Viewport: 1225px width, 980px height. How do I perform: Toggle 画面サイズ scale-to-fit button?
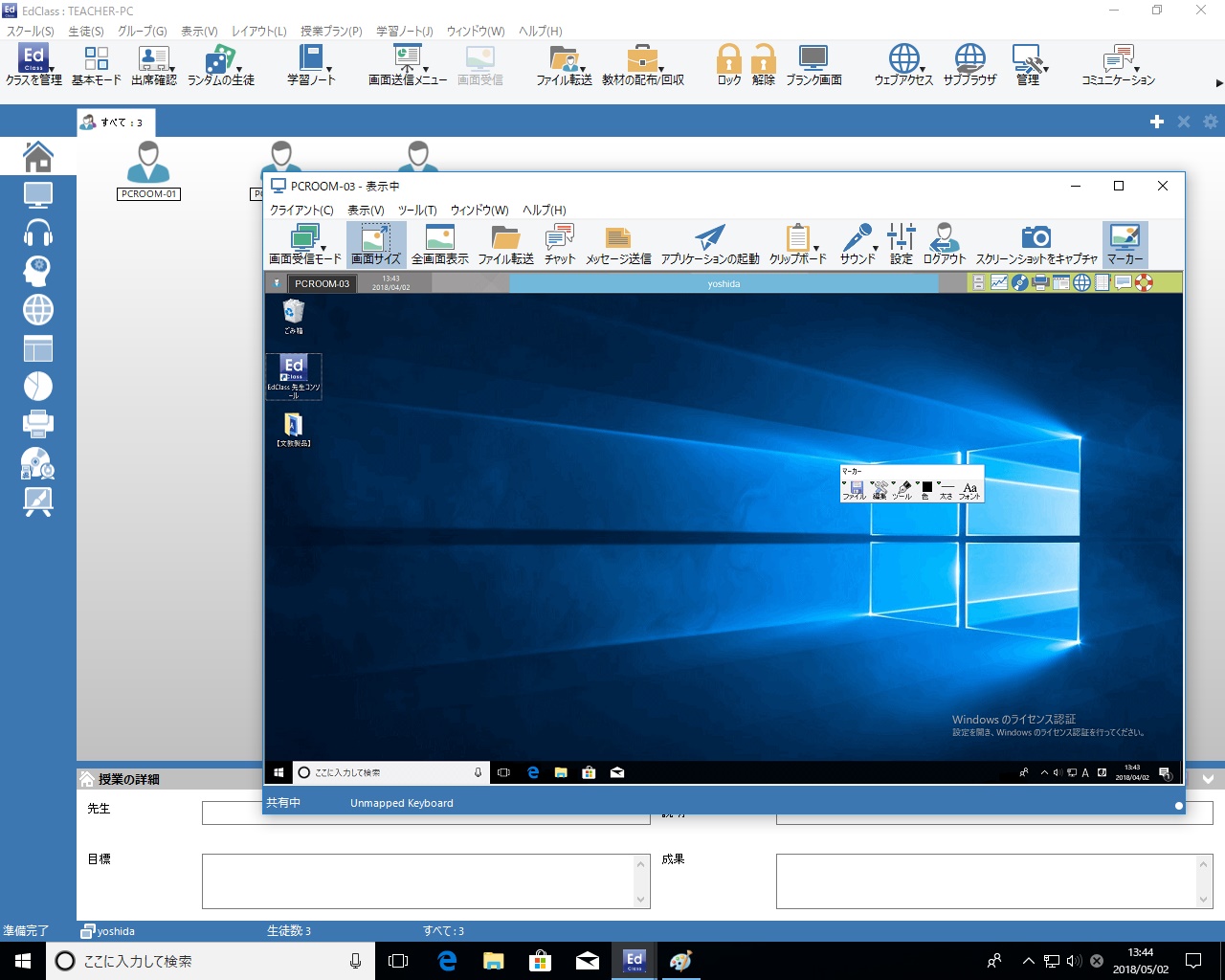click(376, 244)
